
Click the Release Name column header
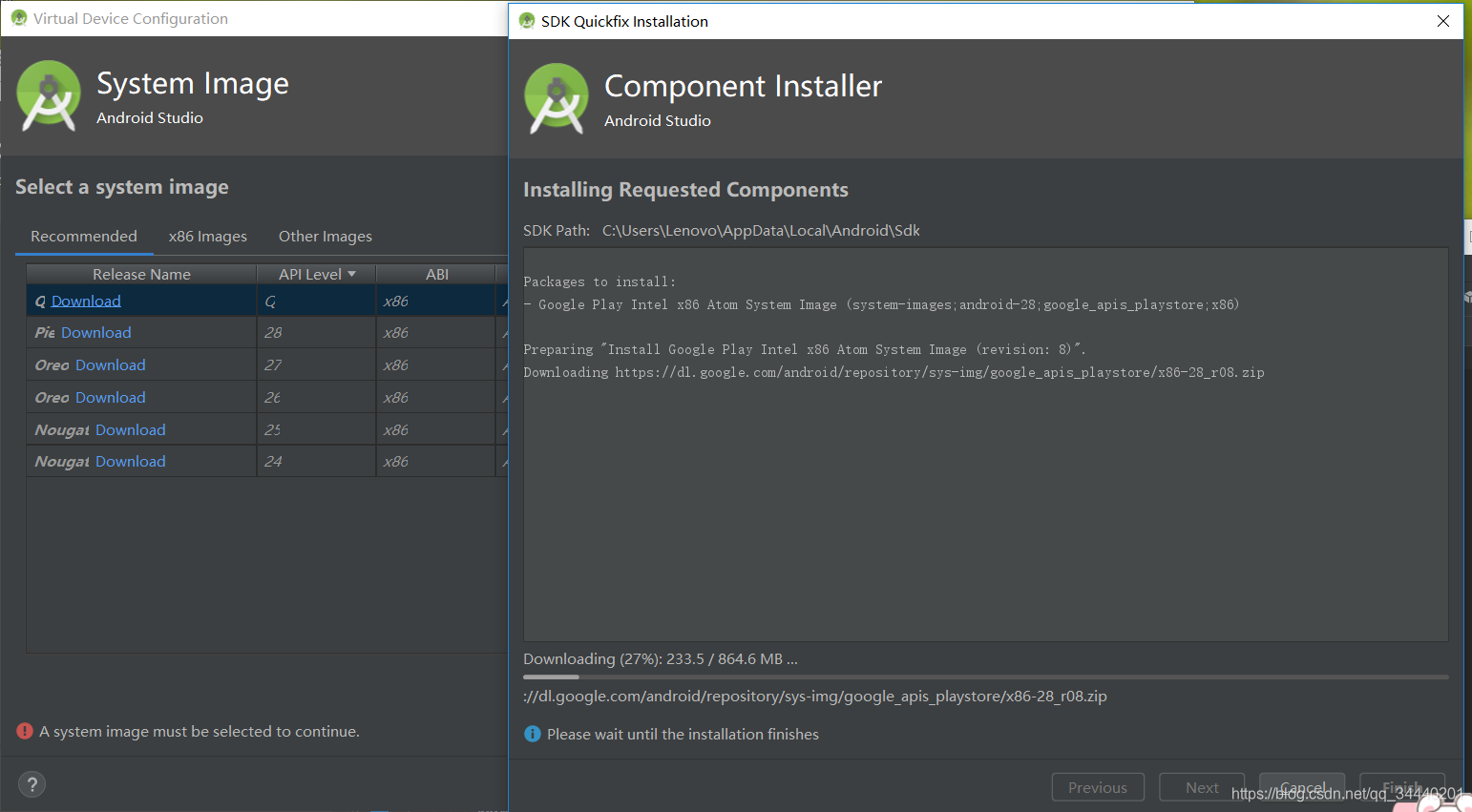[x=141, y=274]
